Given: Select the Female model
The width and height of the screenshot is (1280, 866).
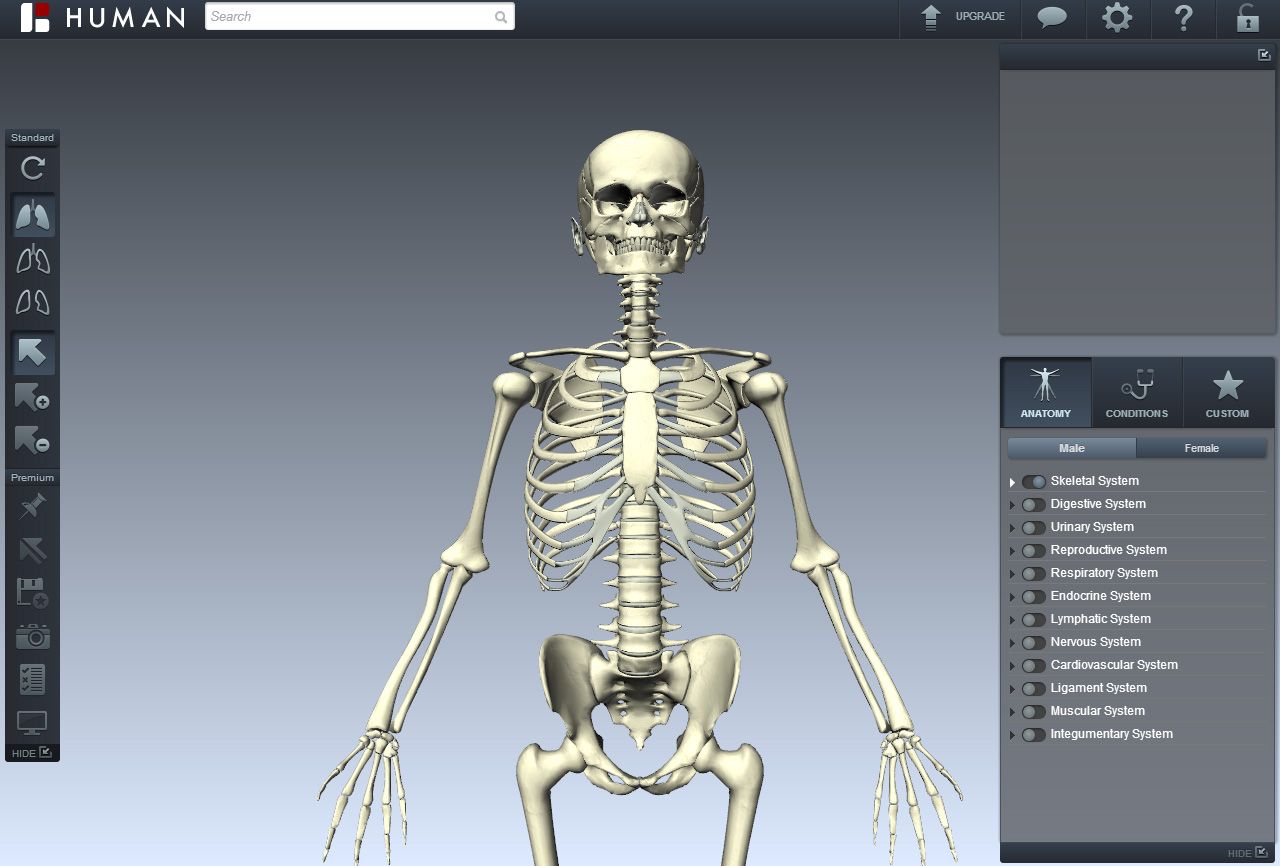Looking at the screenshot, I should pos(1202,448).
